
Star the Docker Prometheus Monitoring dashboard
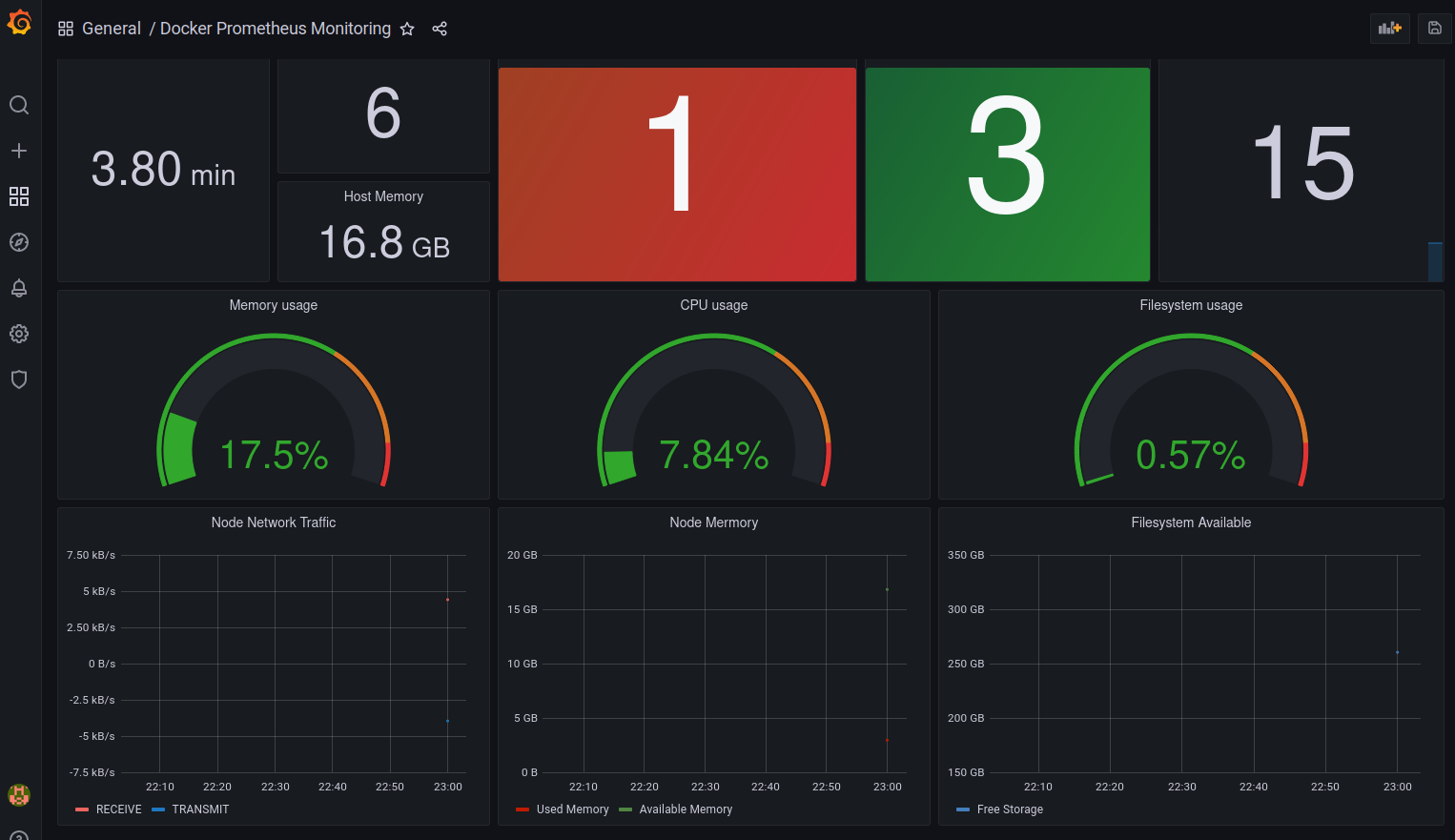(x=407, y=29)
